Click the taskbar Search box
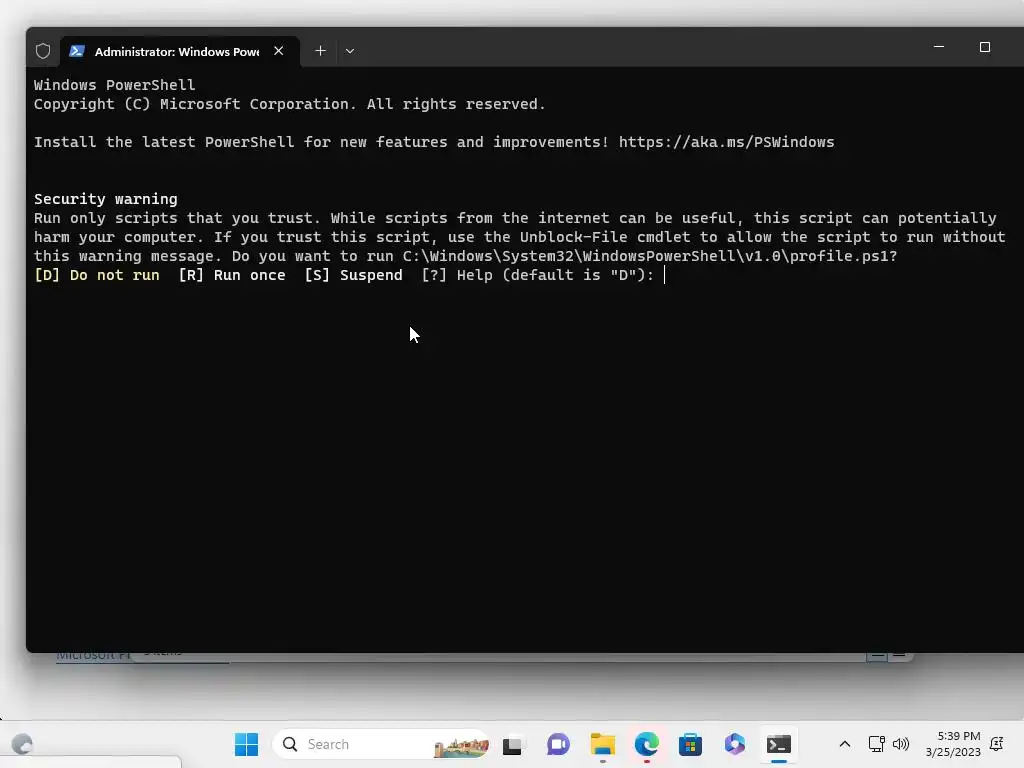Viewport: 1024px width, 768px height. [381, 744]
